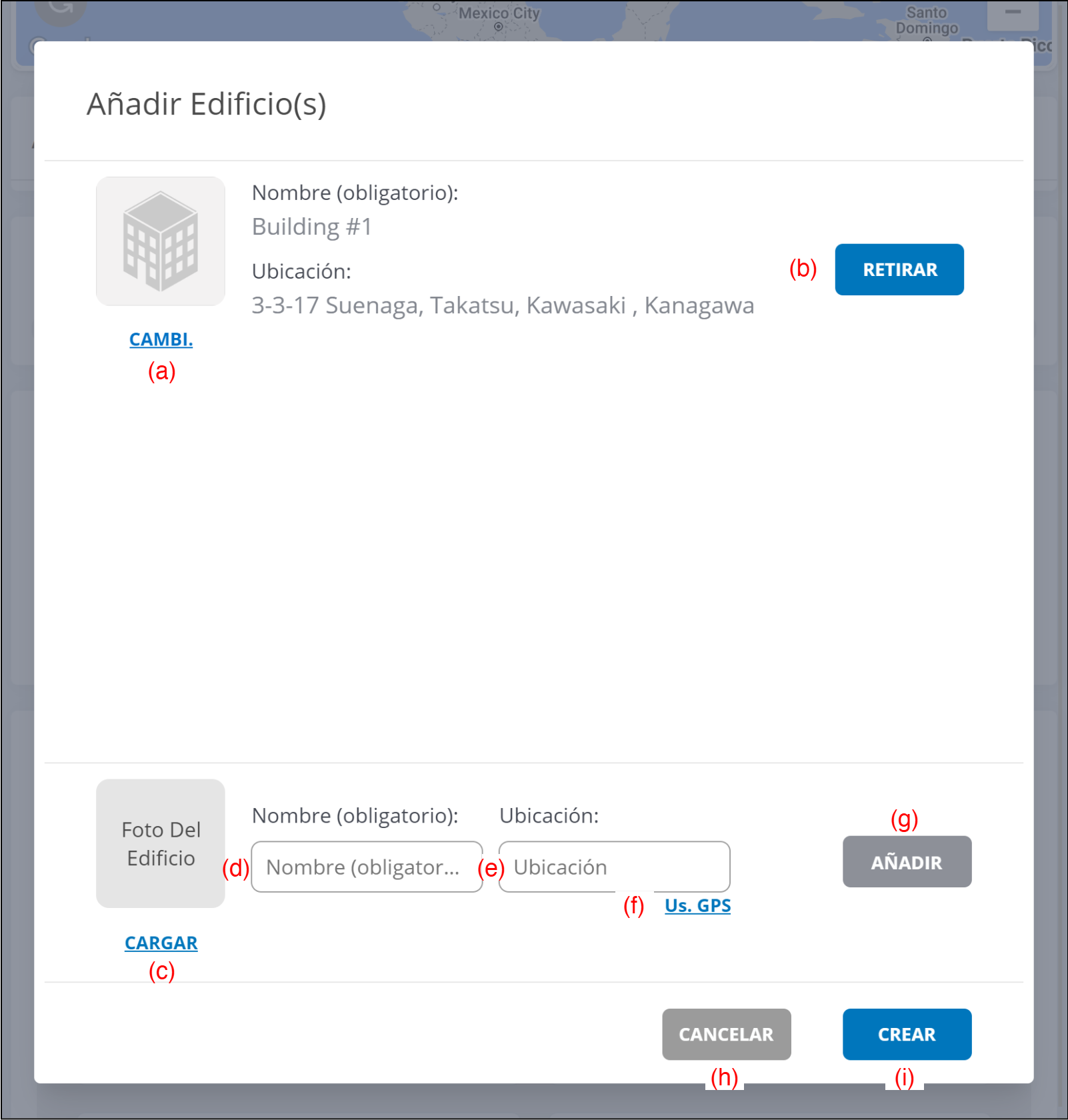This screenshot has width=1068, height=1120.
Task: Click the CAMBI. link under the building image
Action: (161, 339)
